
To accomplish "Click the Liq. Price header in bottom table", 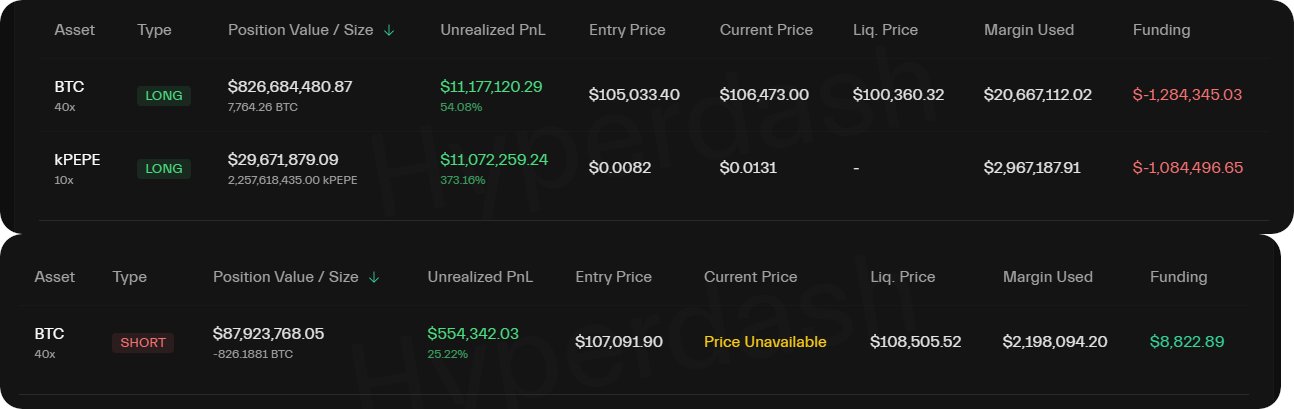I will [x=903, y=277].
